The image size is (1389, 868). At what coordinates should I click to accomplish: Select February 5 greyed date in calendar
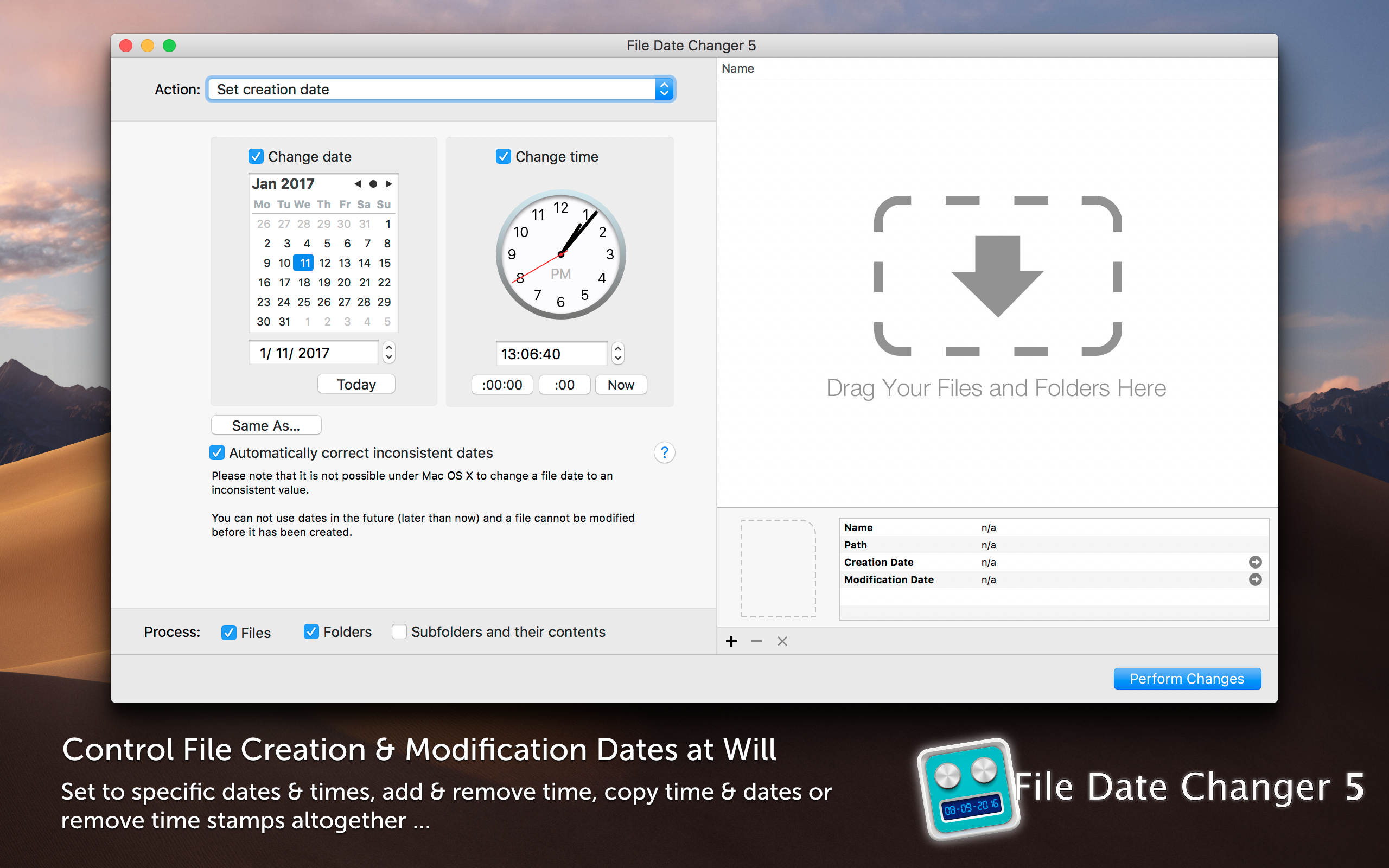tap(387, 322)
